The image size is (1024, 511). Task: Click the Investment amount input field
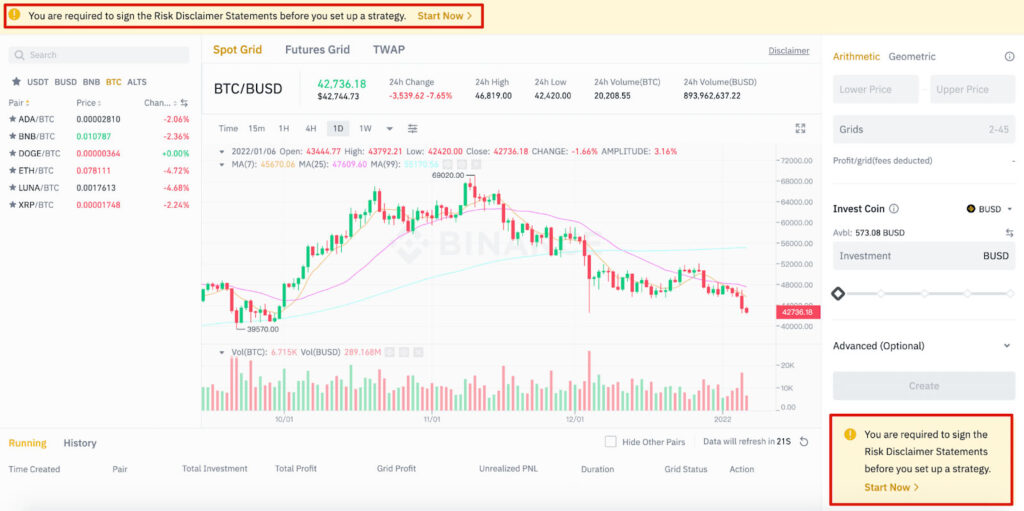[x=923, y=256]
